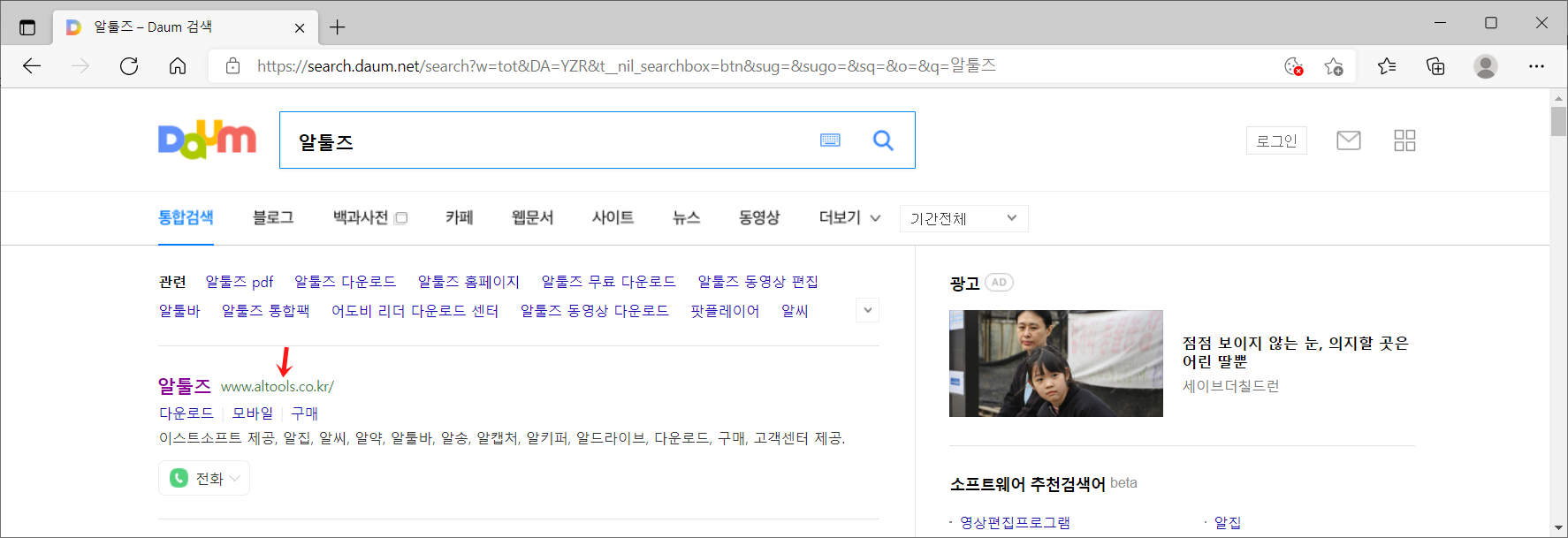This screenshot has width=1568, height=538.
Task: Open the on-screen keyboard icon in search box
Action: pyautogui.click(x=830, y=140)
